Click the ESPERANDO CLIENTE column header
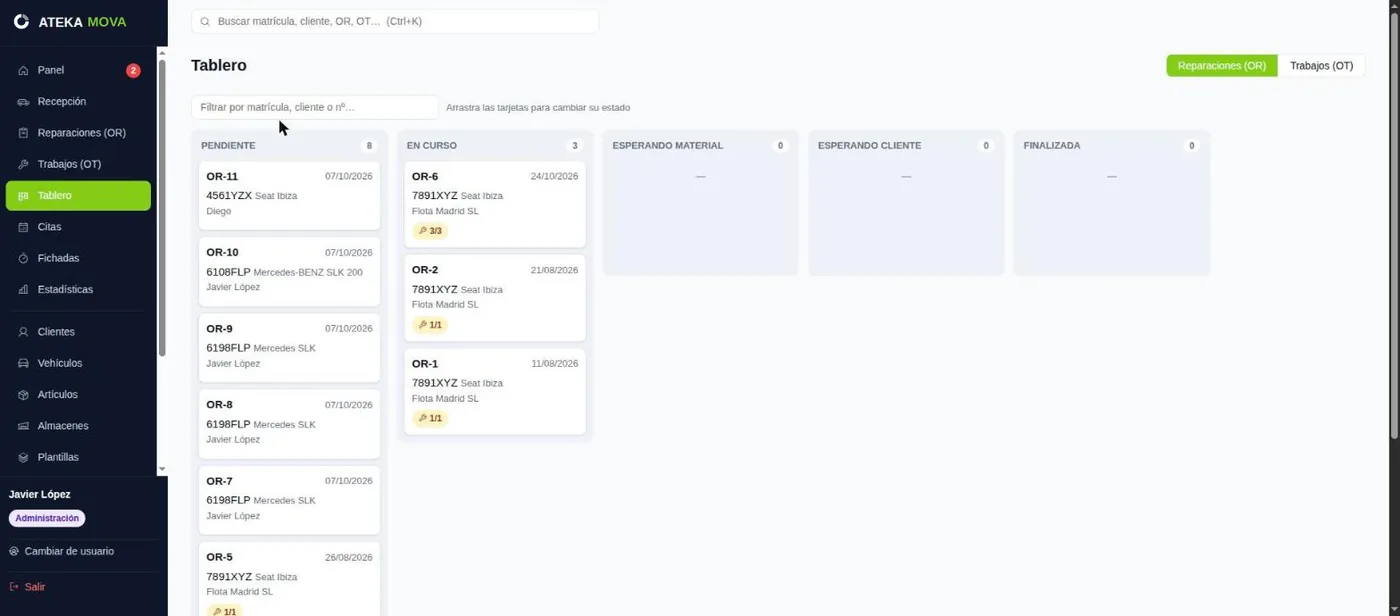The height and width of the screenshot is (616, 1400). pyautogui.click(x=870, y=146)
